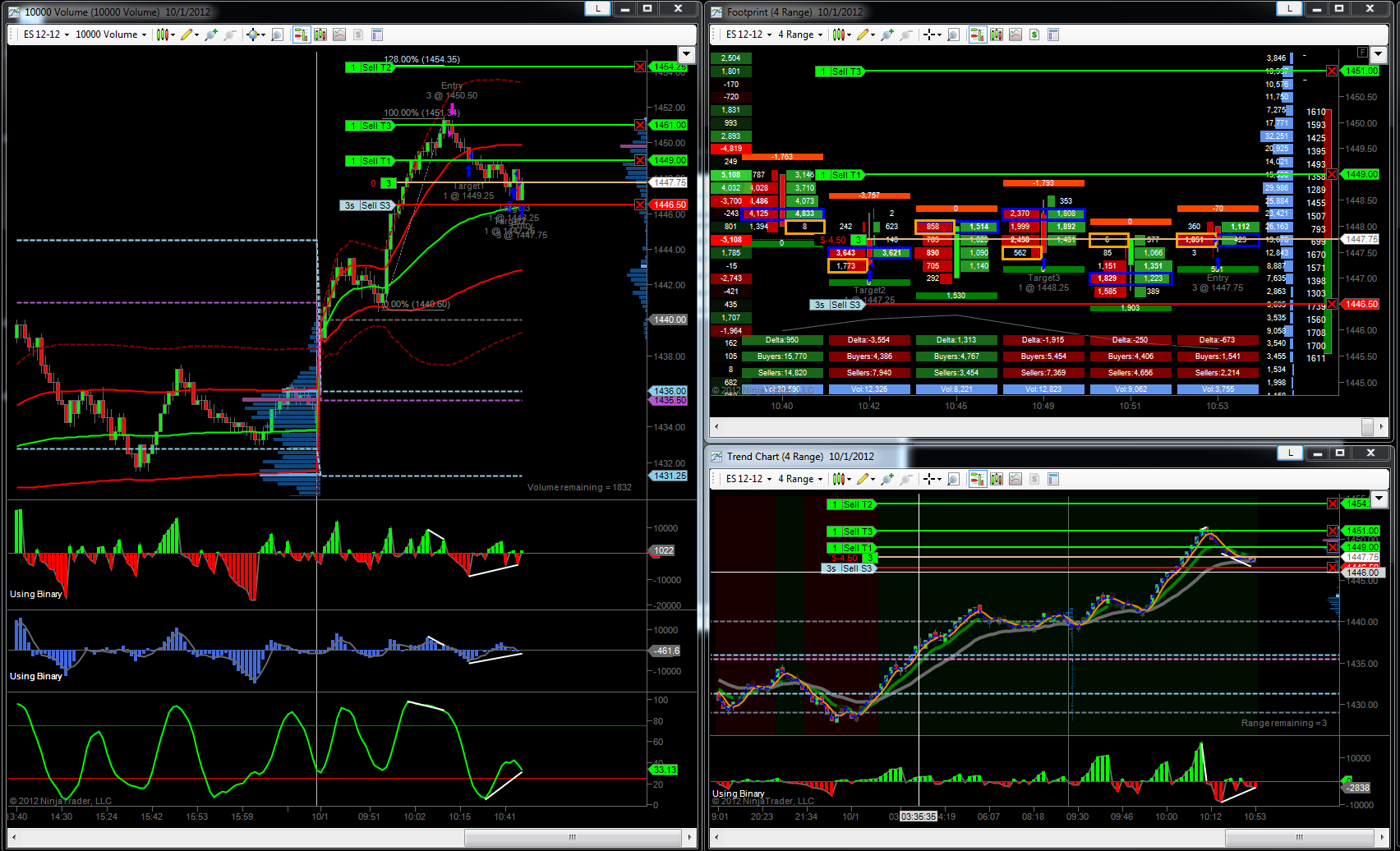
Task: Show data box in Footprint window
Action: coord(954,34)
